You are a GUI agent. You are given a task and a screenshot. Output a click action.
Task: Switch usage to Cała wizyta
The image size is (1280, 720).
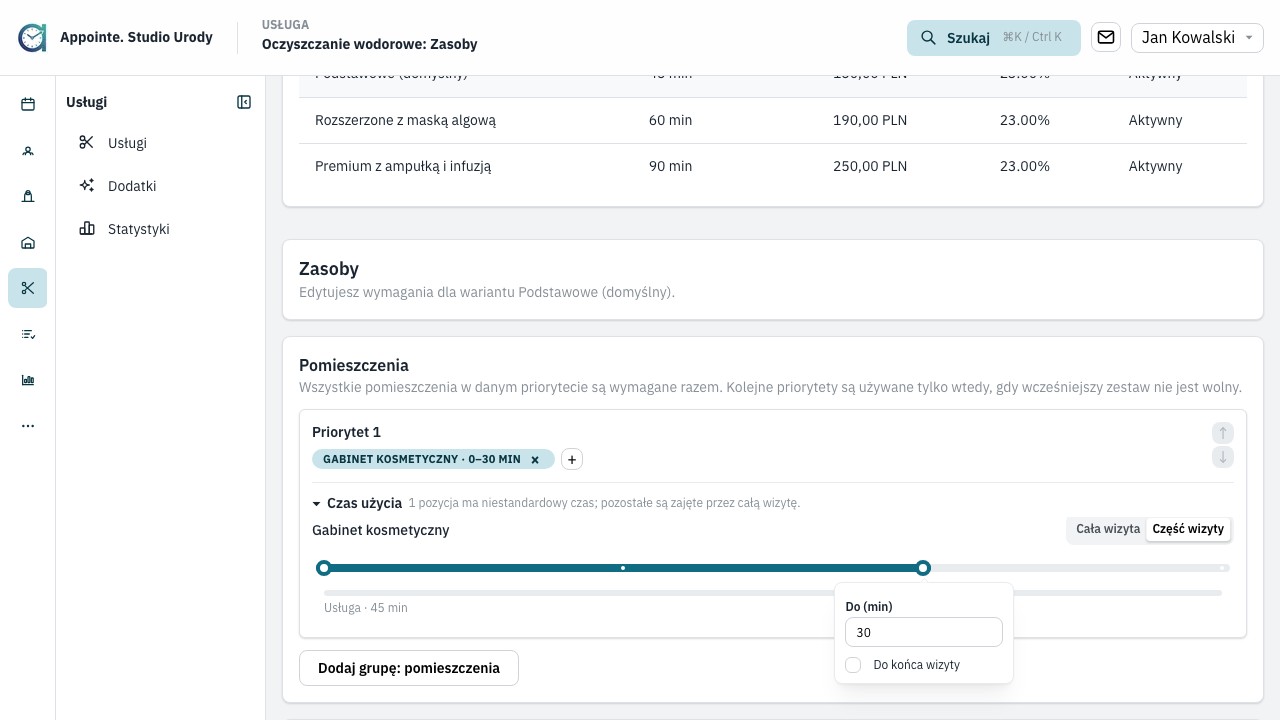pyautogui.click(x=1108, y=529)
